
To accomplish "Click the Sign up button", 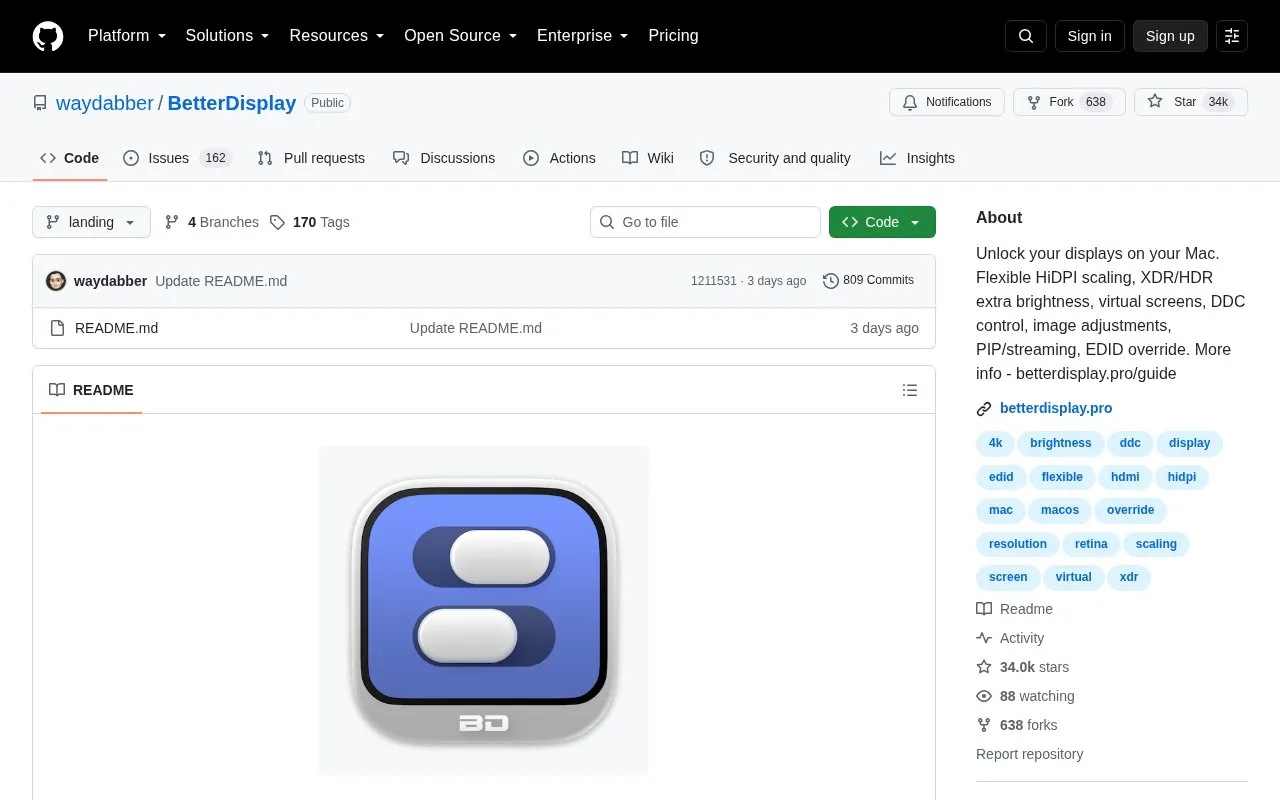I will (1170, 36).
